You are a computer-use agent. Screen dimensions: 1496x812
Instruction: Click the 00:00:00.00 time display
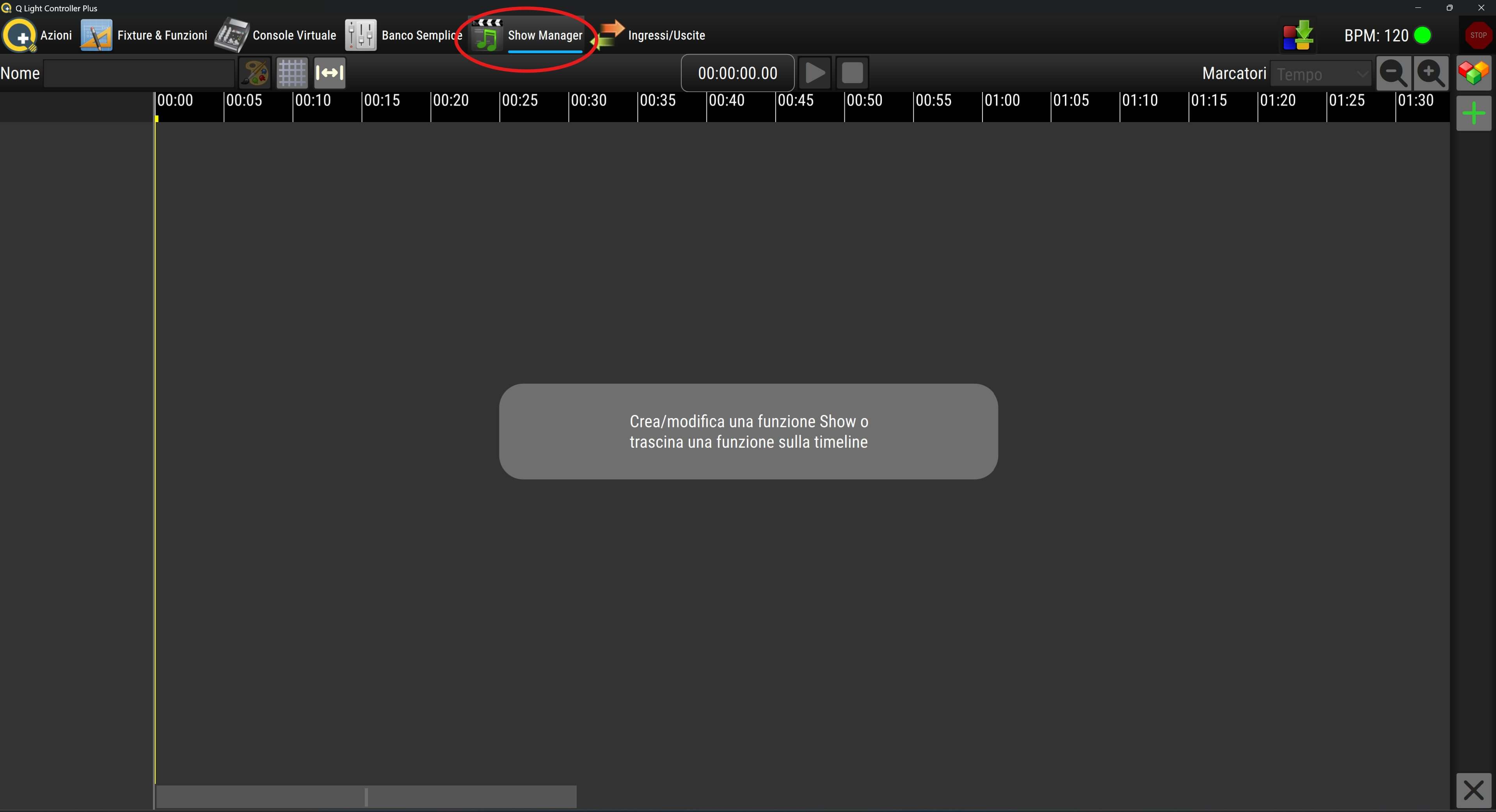[x=737, y=73]
